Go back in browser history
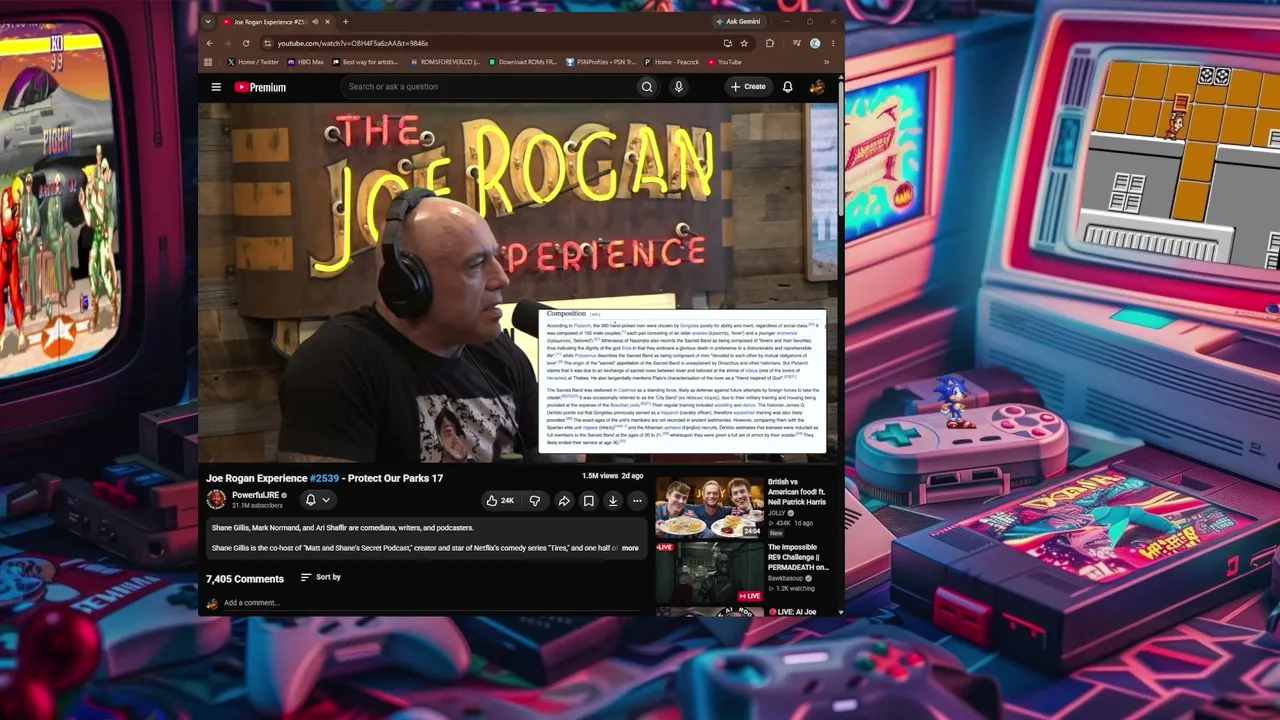The image size is (1280, 720). coord(209,43)
